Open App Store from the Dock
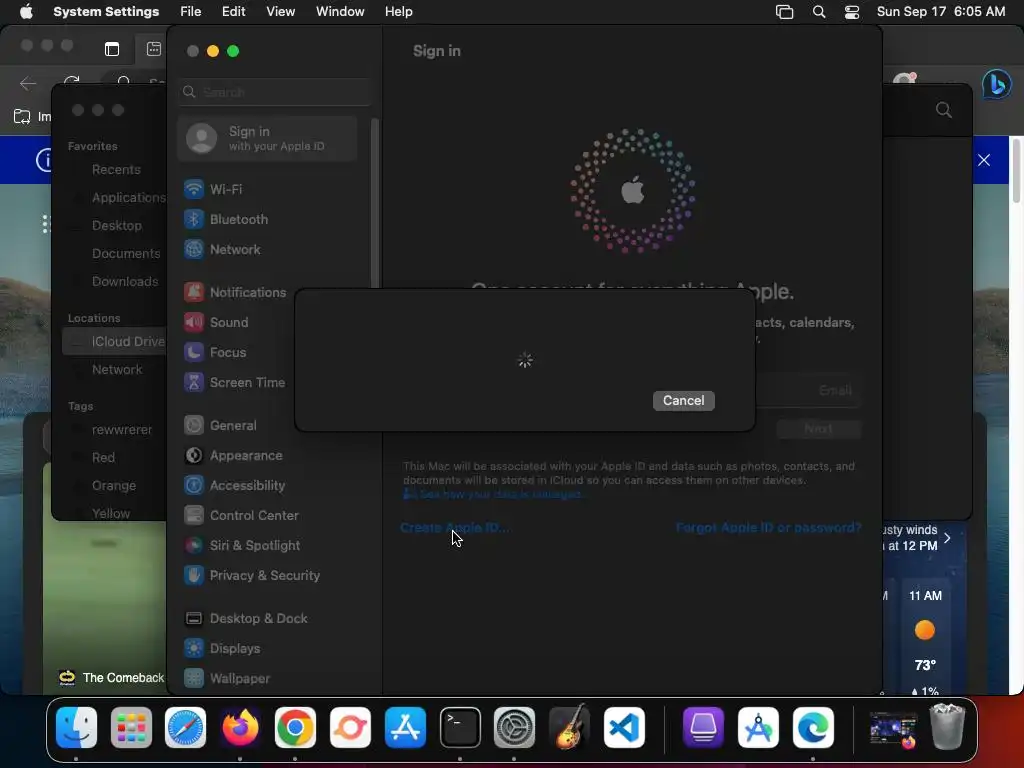 (405, 727)
